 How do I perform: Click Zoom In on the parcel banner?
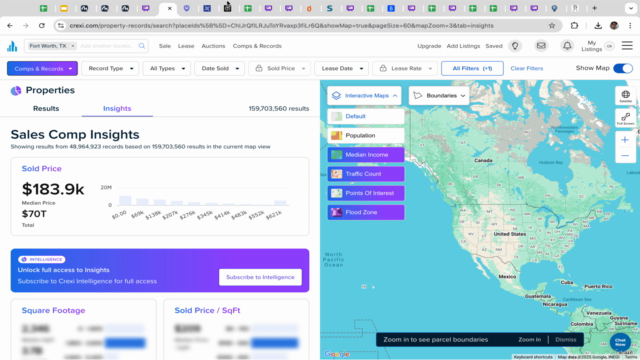tap(529, 340)
